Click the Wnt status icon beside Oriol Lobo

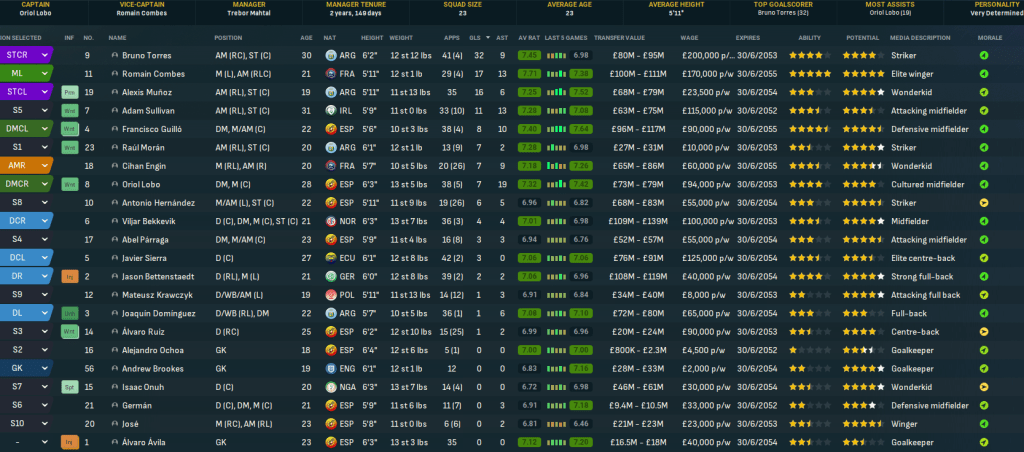[x=69, y=184]
